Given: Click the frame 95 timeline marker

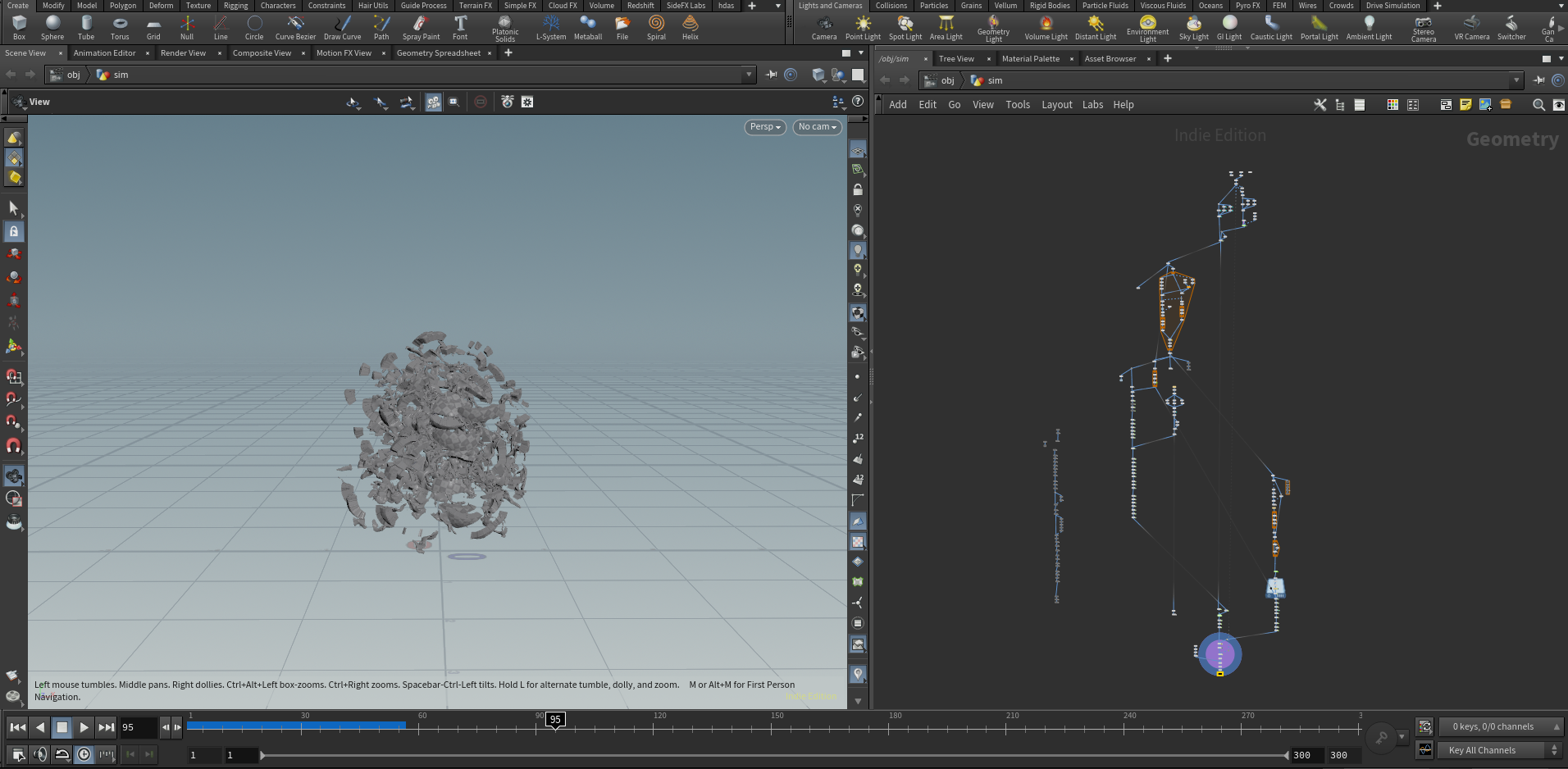Looking at the screenshot, I should tap(555, 720).
